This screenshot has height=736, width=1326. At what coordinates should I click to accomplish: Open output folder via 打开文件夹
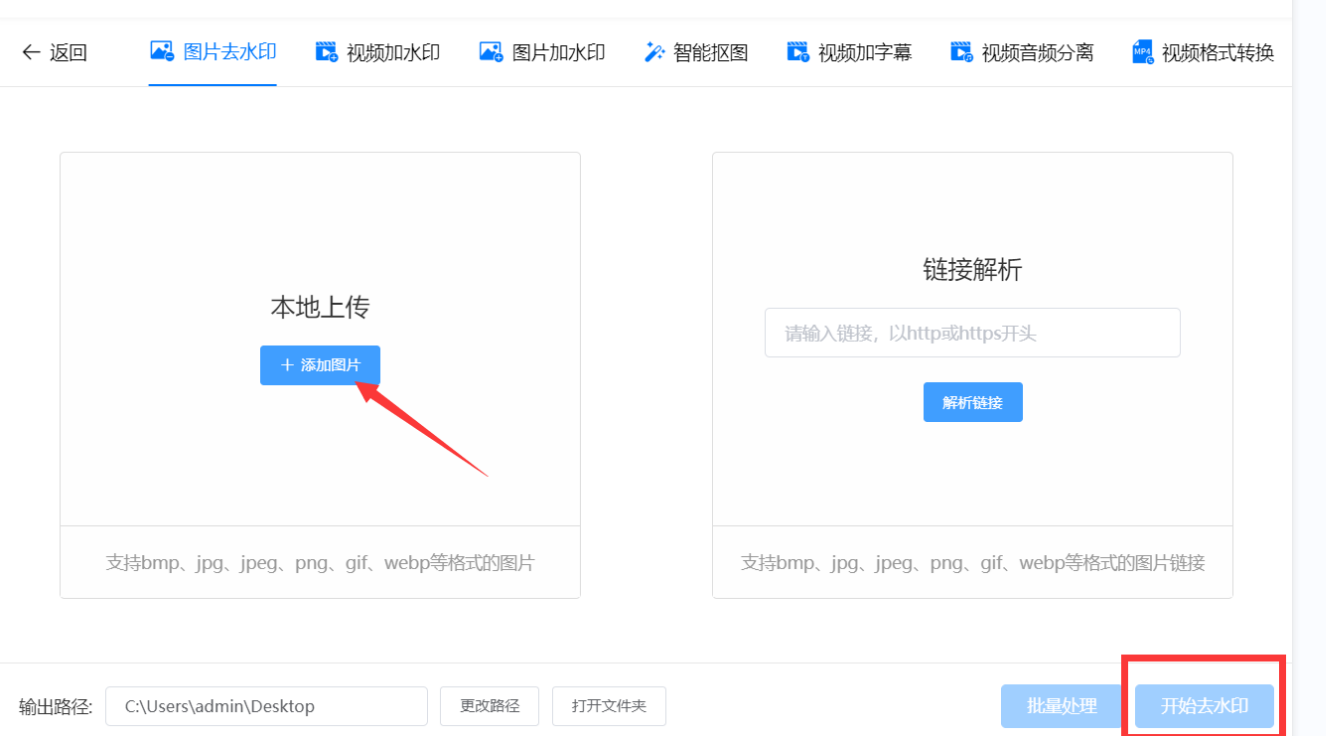pyautogui.click(x=609, y=706)
